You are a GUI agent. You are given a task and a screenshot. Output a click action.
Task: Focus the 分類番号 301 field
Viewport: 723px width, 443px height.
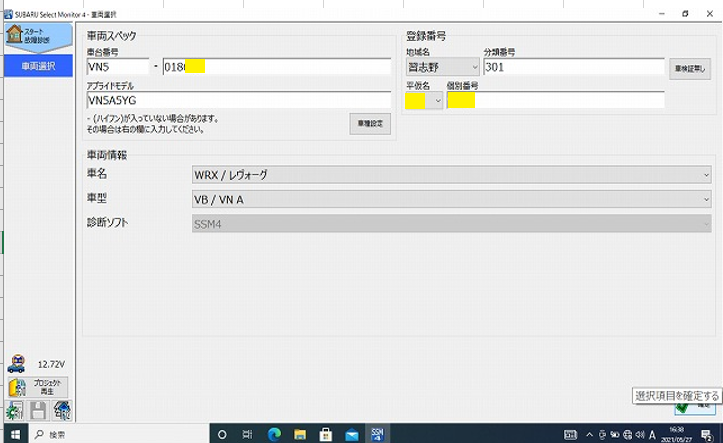(x=574, y=67)
